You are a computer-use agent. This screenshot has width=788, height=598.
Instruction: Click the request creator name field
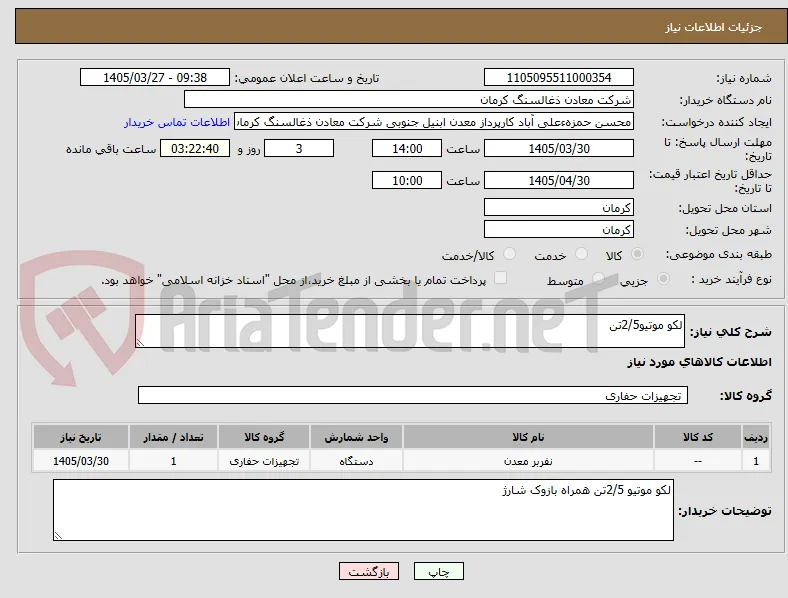pos(434,122)
